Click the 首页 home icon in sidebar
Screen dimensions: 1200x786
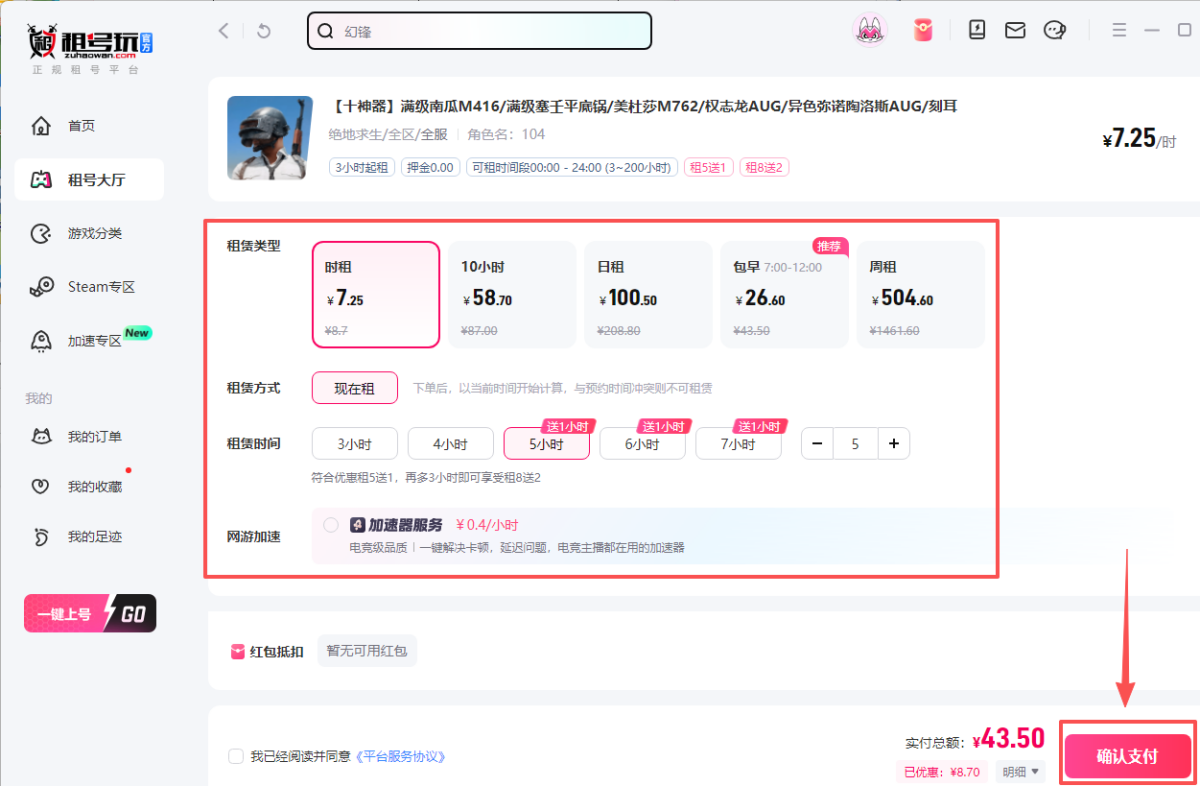click(x=40, y=125)
